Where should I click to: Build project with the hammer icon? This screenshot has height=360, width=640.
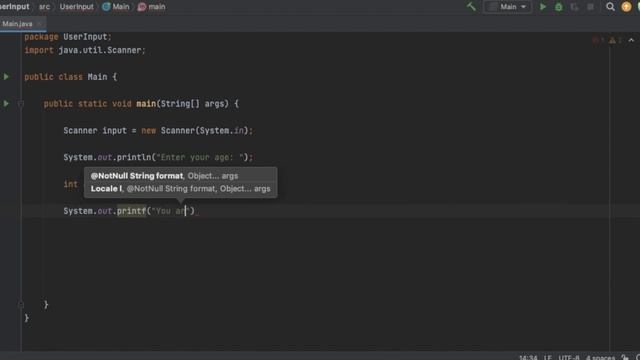click(x=471, y=7)
